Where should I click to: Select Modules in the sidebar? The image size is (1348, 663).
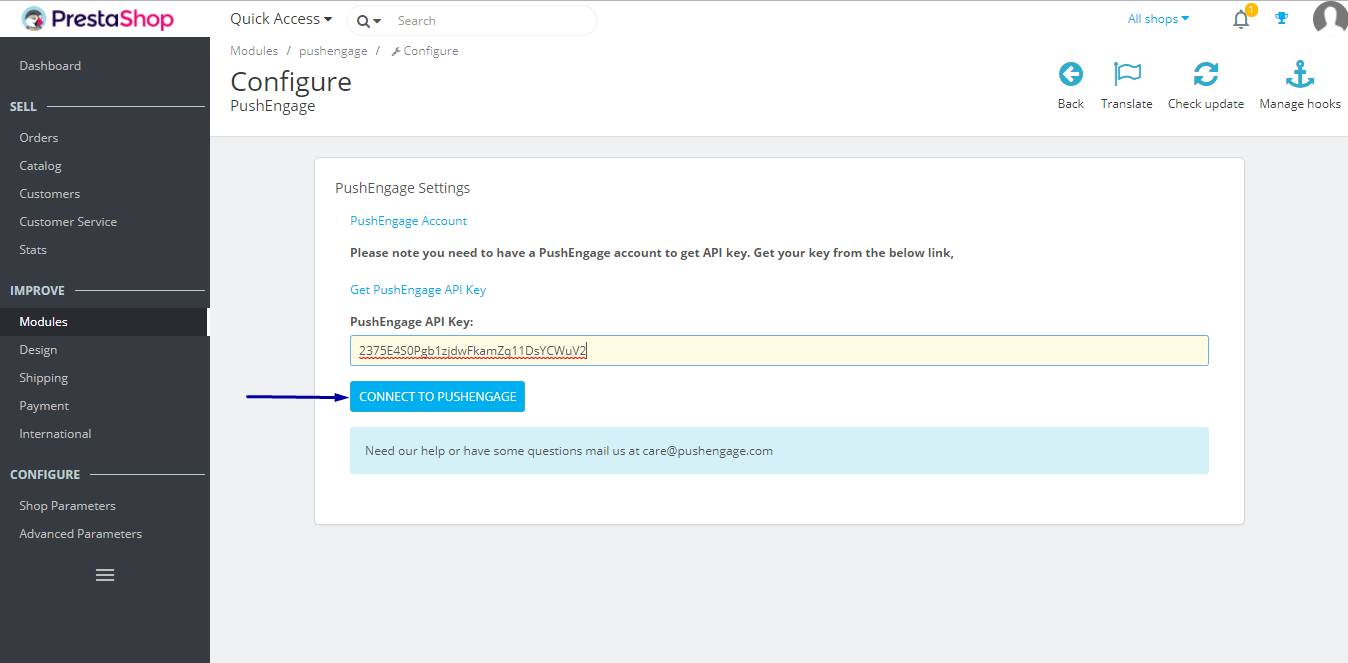pyautogui.click(x=45, y=321)
